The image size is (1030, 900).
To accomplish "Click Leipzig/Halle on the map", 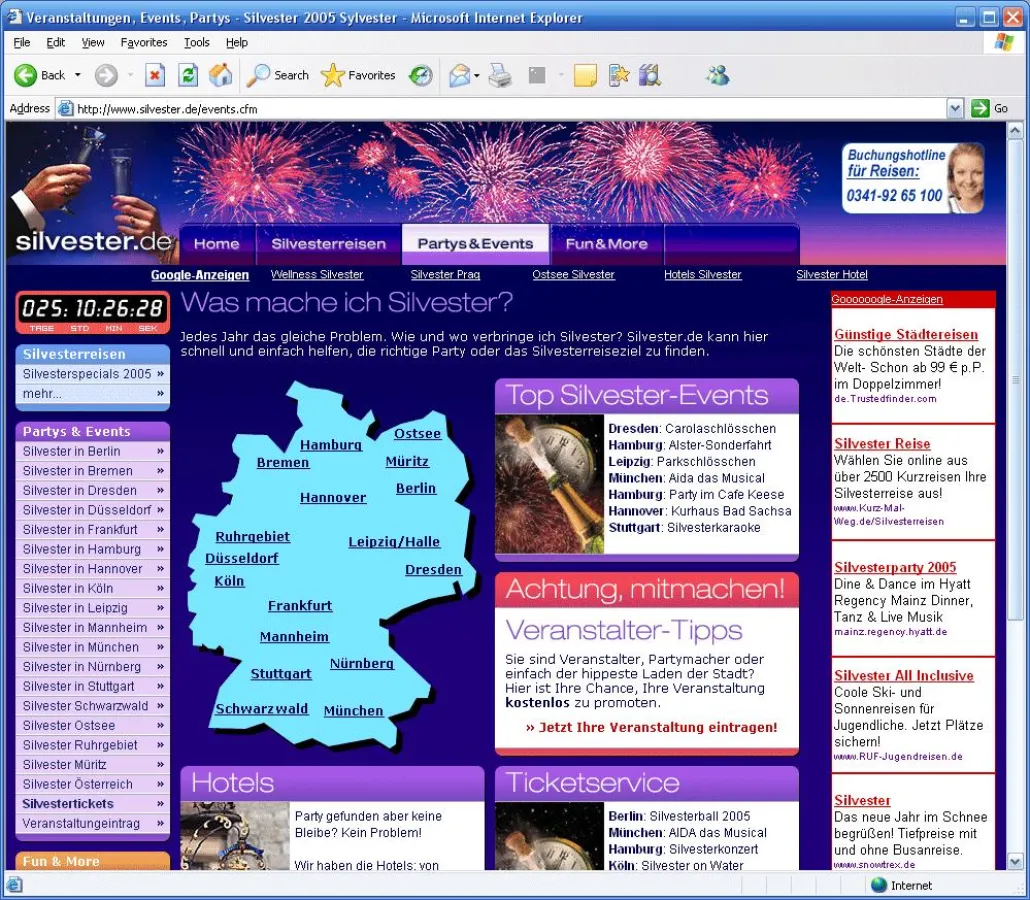I will point(394,542).
